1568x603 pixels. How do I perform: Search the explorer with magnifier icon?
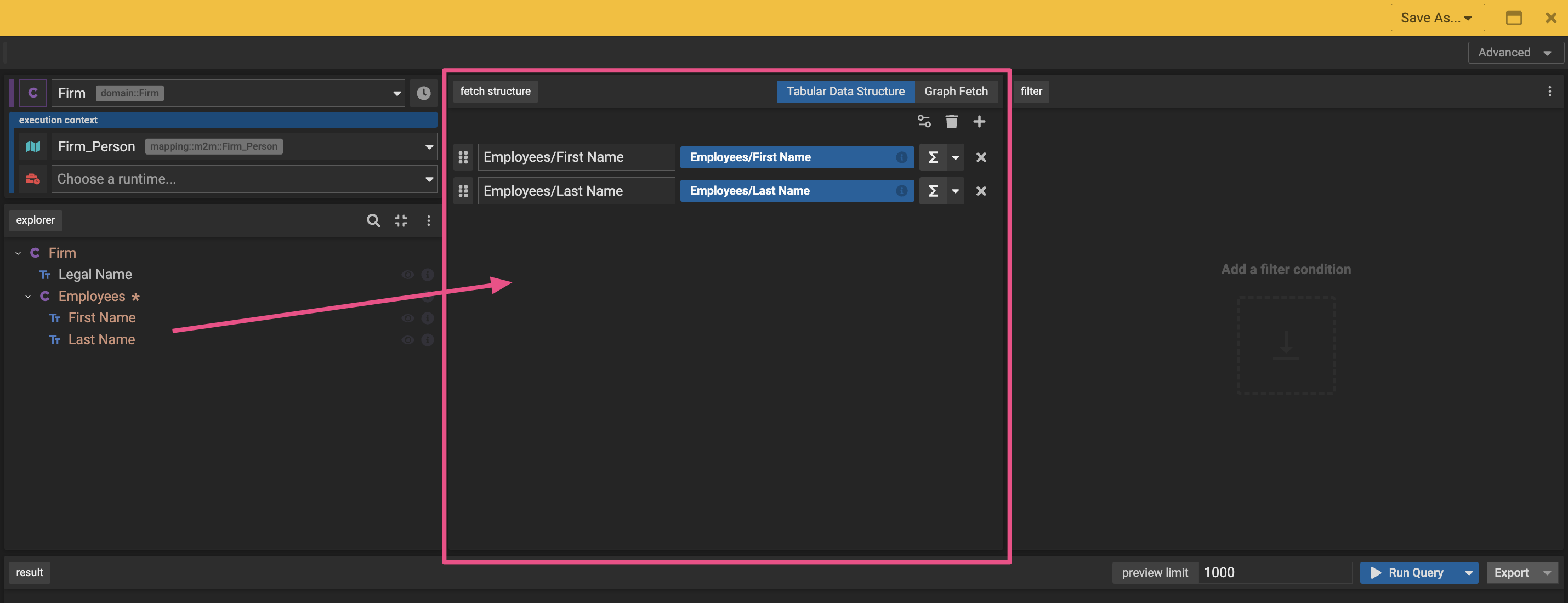click(x=373, y=220)
